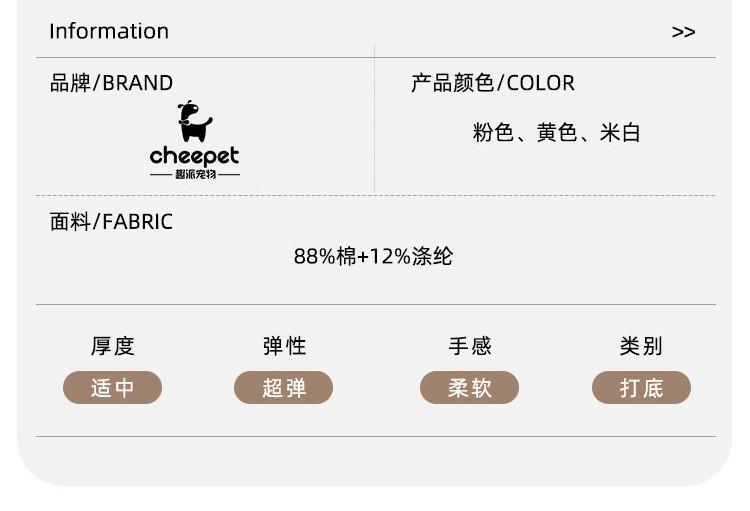Screen dimensions: 750x511
Task: Expand the Information section with >> arrows
Action: pos(683,32)
